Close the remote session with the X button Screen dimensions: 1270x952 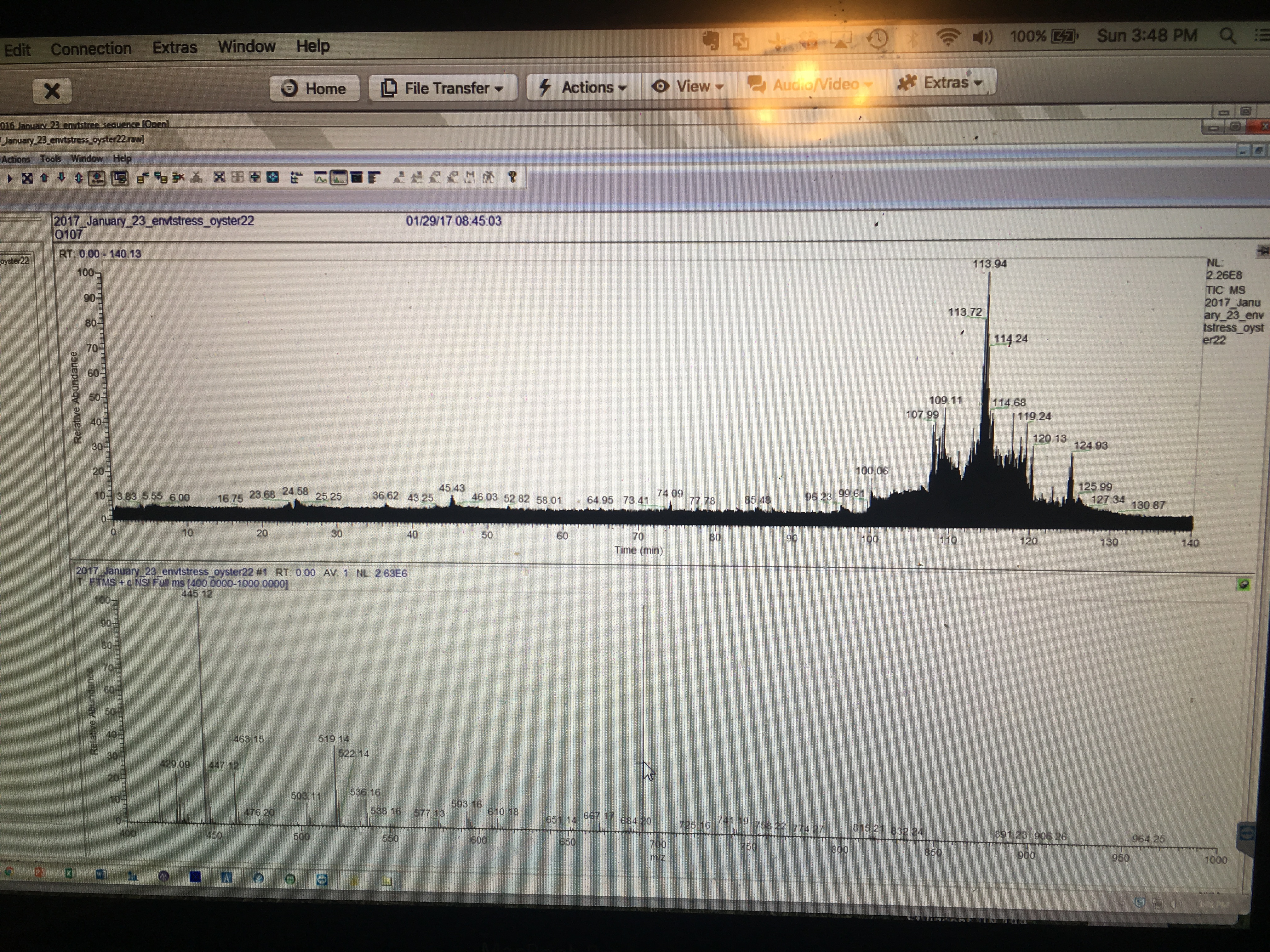coord(52,91)
